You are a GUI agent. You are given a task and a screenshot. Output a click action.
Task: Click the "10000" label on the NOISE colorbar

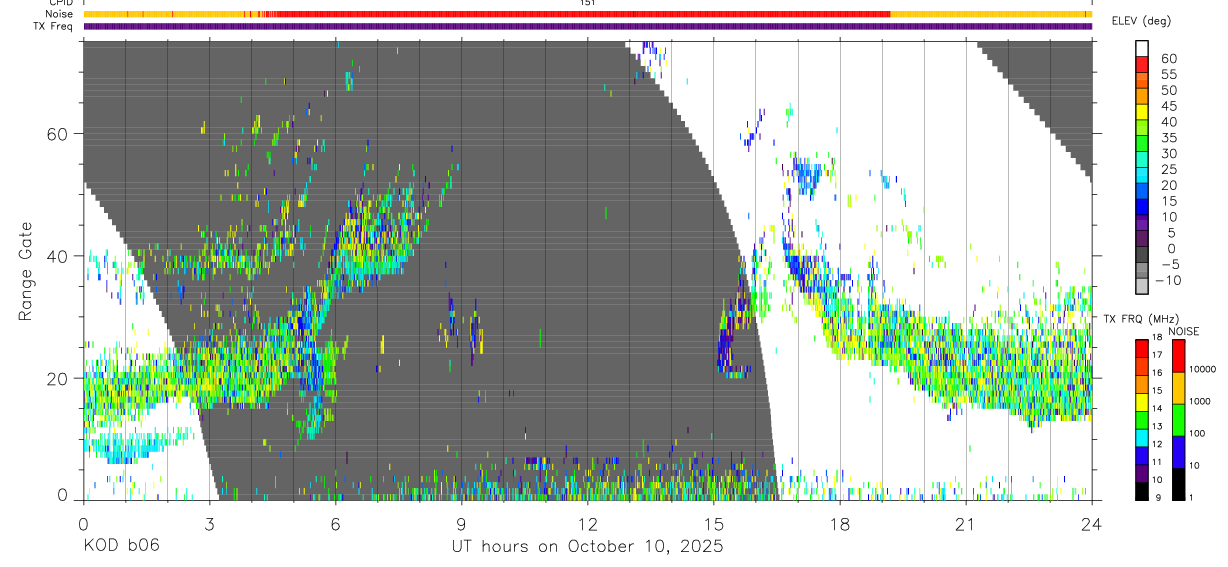click(1205, 368)
